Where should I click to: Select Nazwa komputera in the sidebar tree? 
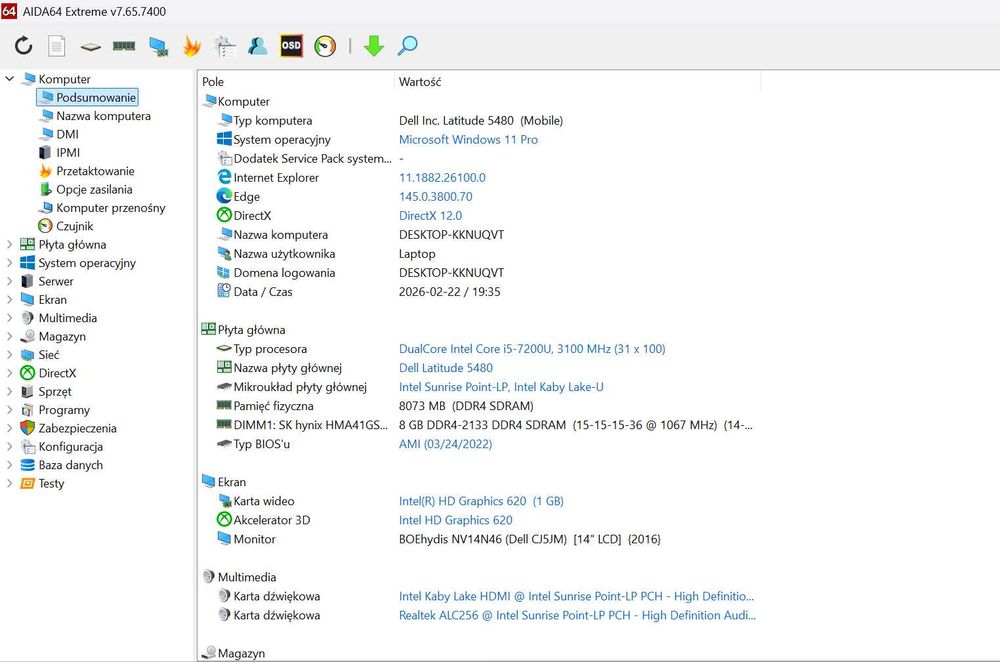point(103,116)
